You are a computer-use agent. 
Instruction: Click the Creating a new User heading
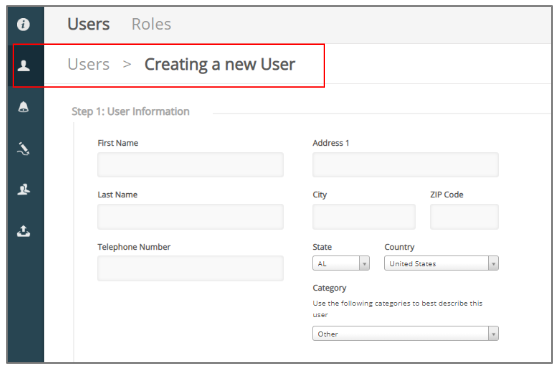tap(220, 65)
